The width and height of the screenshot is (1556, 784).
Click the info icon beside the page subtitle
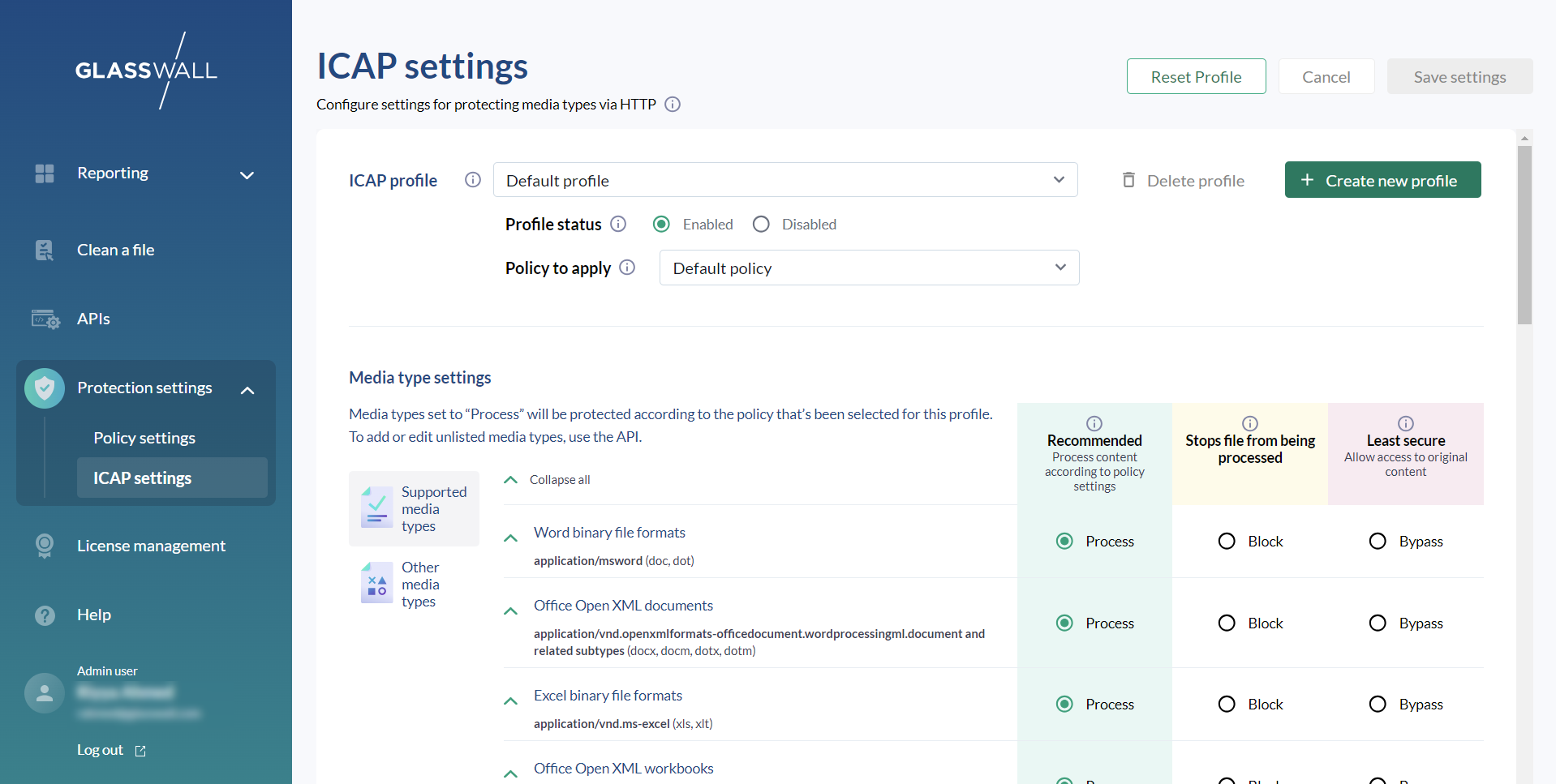[673, 105]
